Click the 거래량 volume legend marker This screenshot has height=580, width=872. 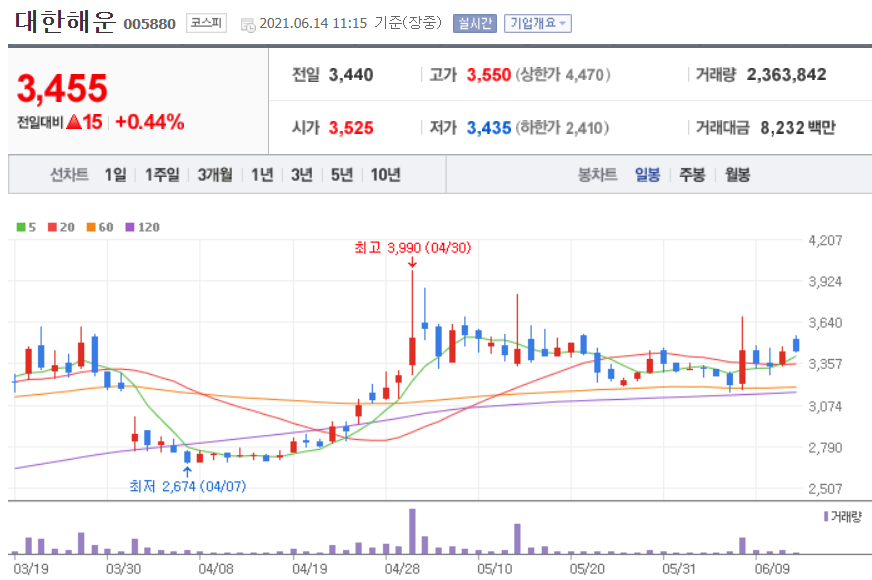click(x=826, y=517)
